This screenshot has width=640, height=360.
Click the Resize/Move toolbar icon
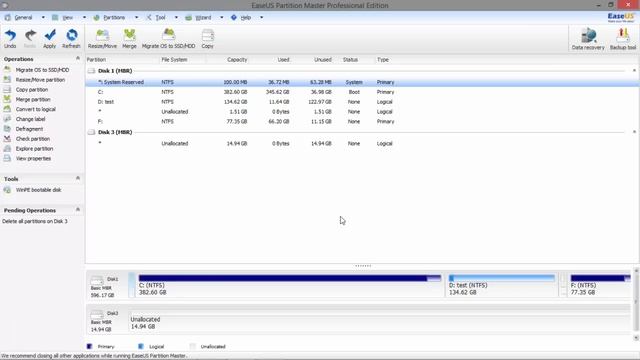click(x=102, y=36)
